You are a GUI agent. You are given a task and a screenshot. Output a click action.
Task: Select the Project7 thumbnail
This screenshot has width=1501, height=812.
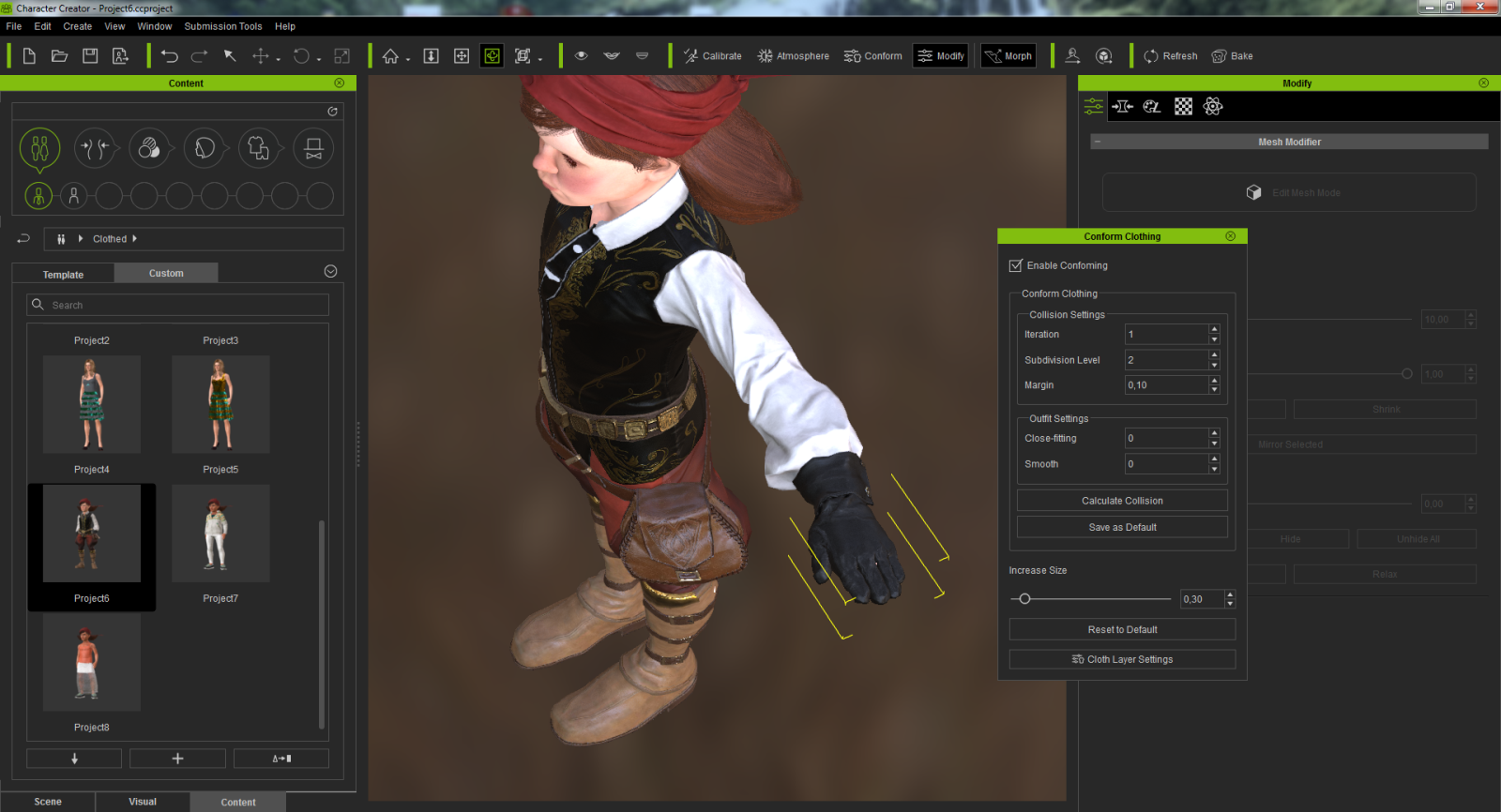(x=220, y=534)
